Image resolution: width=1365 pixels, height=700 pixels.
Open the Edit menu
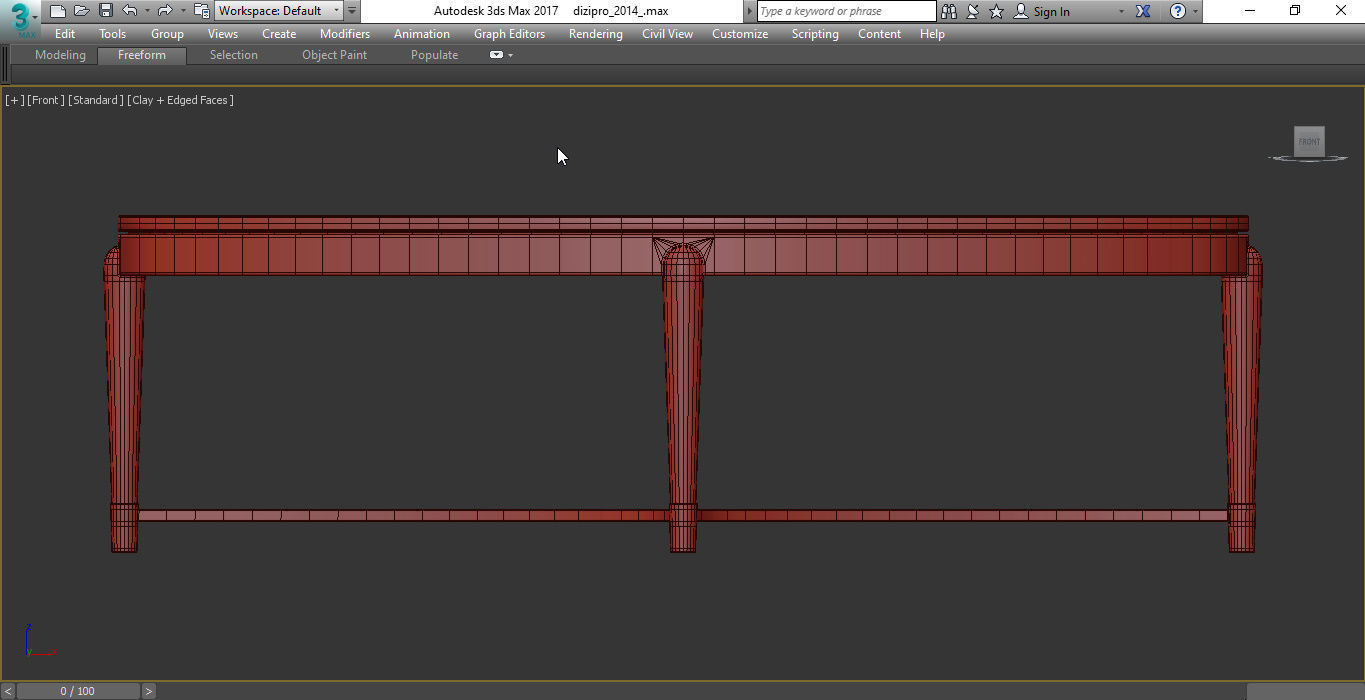(65, 34)
